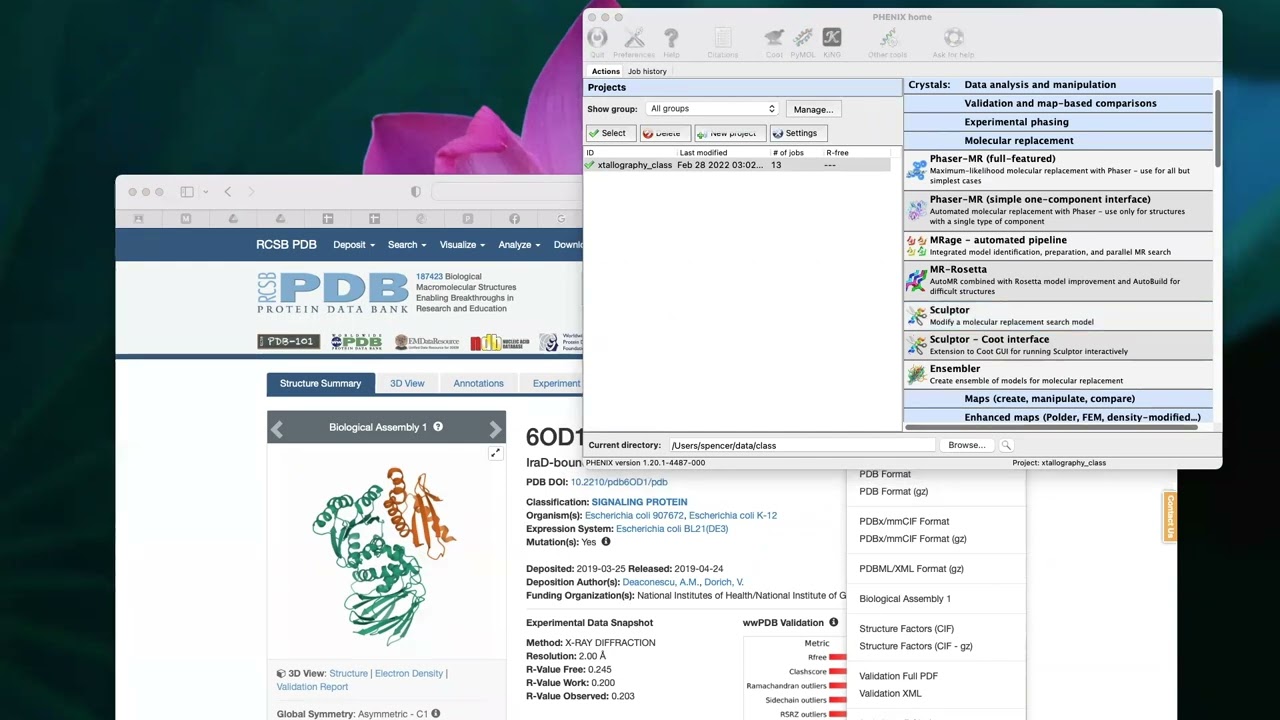Launch PyMOL from PHENIX toolbar
The height and width of the screenshot is (720, 1280).
point(803,38)
